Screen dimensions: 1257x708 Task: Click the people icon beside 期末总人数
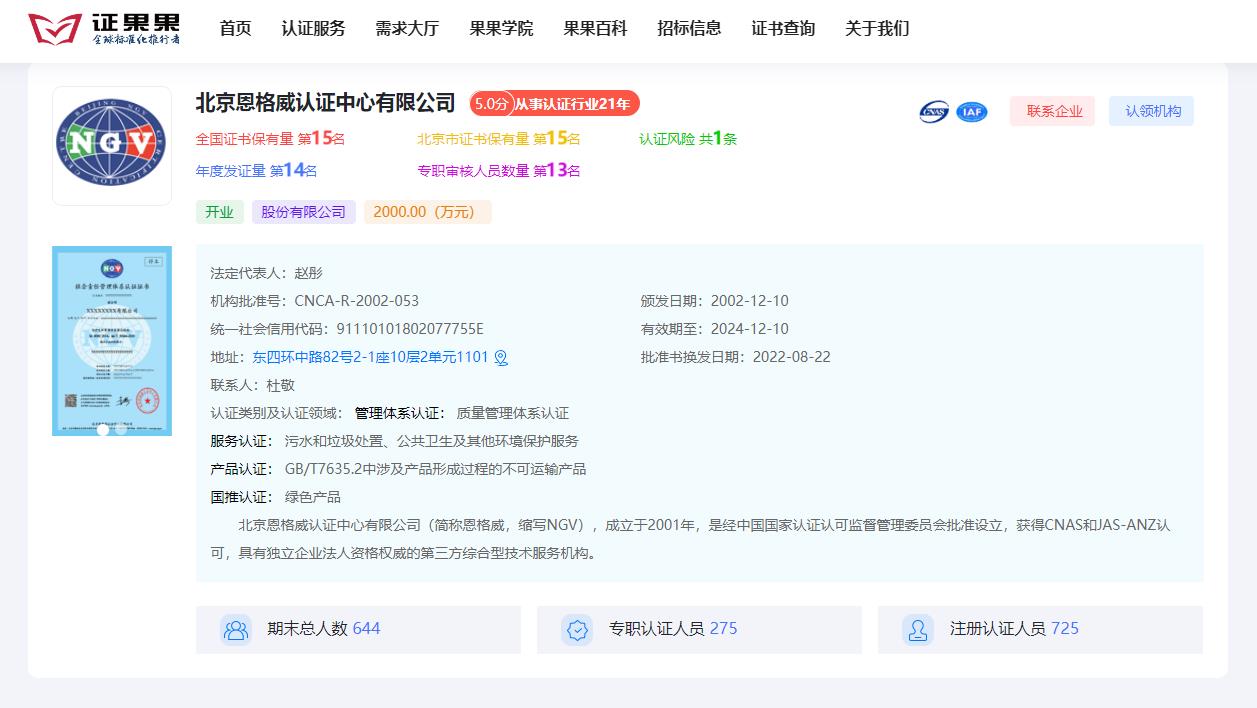click(235, 629)
